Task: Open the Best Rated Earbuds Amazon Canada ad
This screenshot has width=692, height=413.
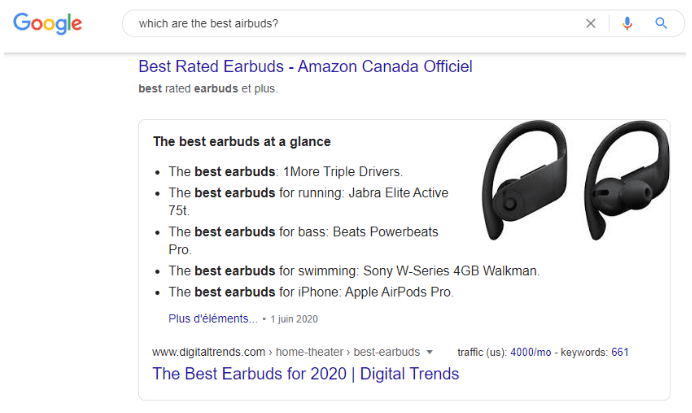Action: [305, 67]
